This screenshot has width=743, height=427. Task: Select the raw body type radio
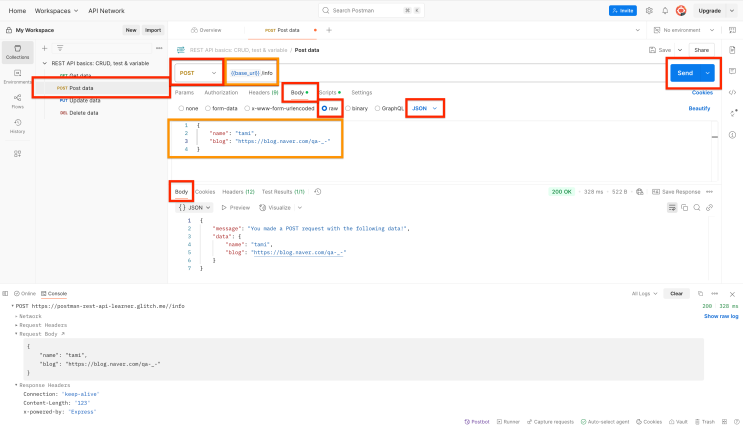click(325, 108)
